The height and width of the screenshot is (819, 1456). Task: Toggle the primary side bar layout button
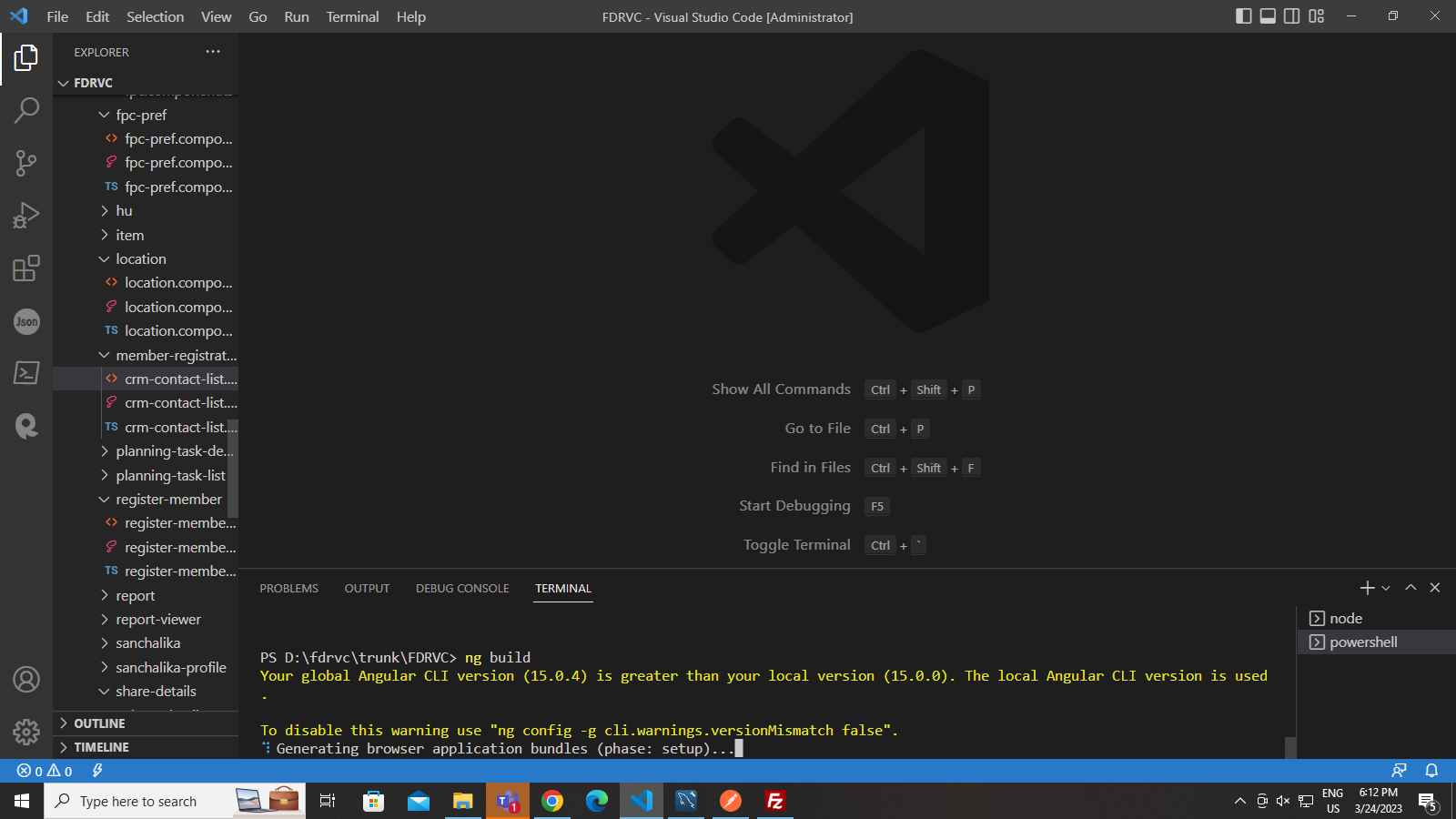(1243, 16)
